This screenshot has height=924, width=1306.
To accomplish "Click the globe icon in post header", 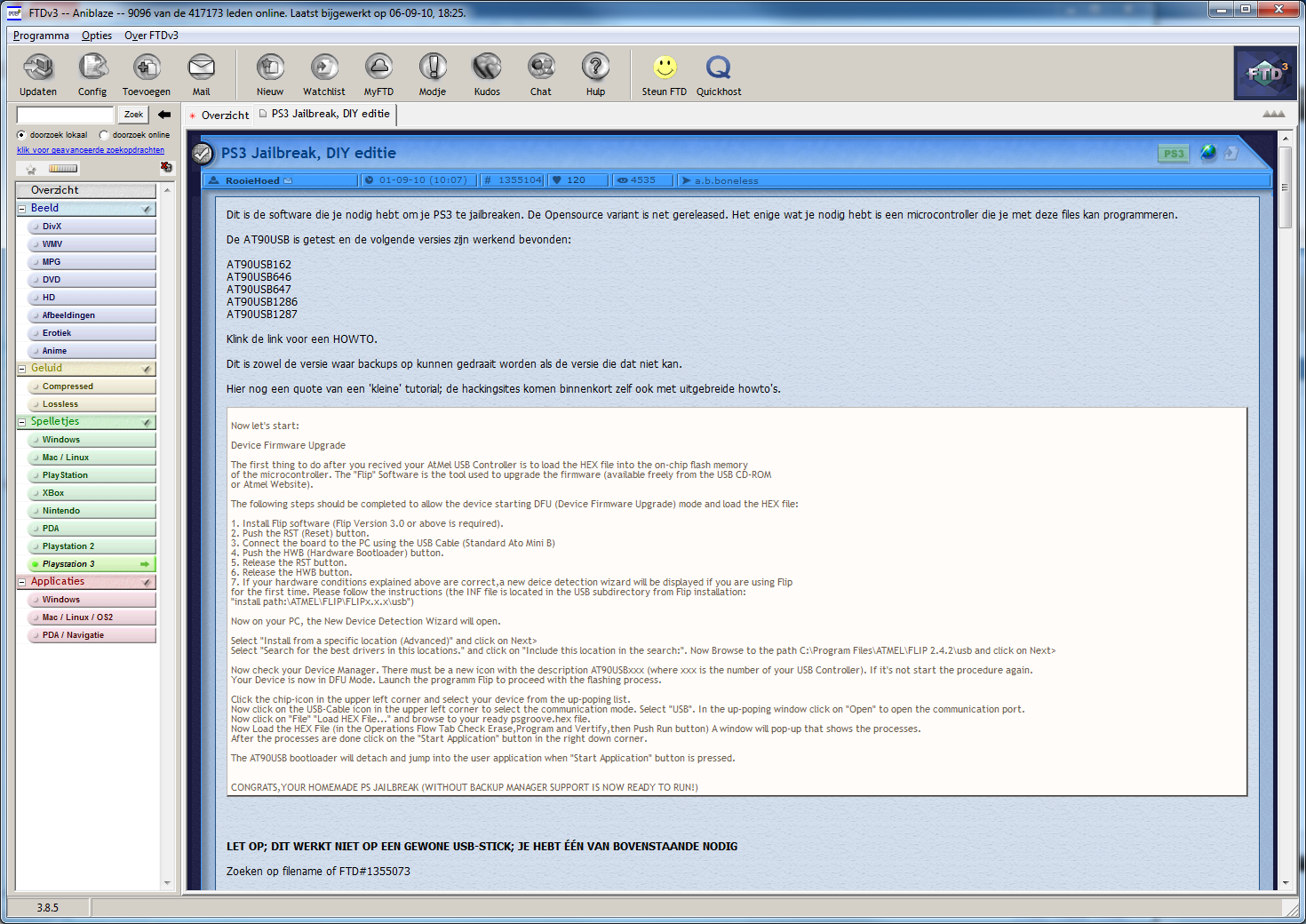I will 1208,153.
